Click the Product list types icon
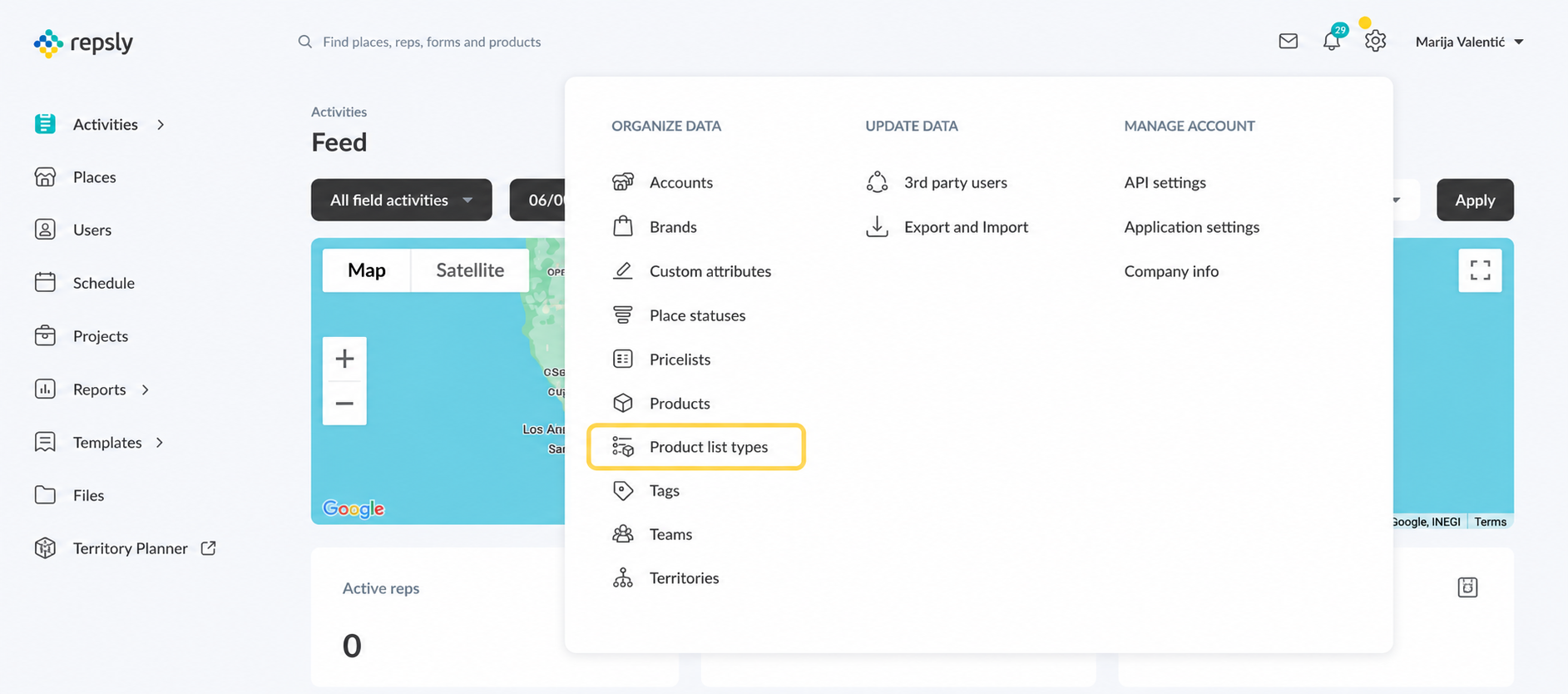Image resolution: width=1568 pixels, height=694 pixels. pos(623,447)
